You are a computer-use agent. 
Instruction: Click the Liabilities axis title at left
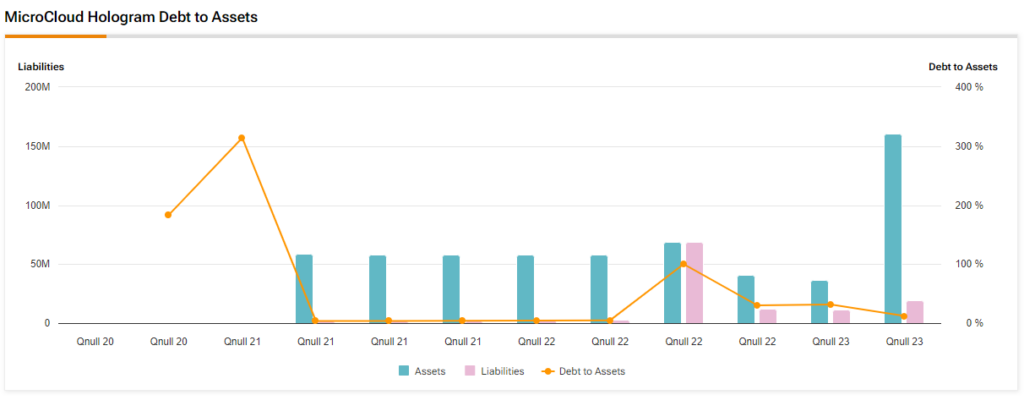[x=40, y=67]
